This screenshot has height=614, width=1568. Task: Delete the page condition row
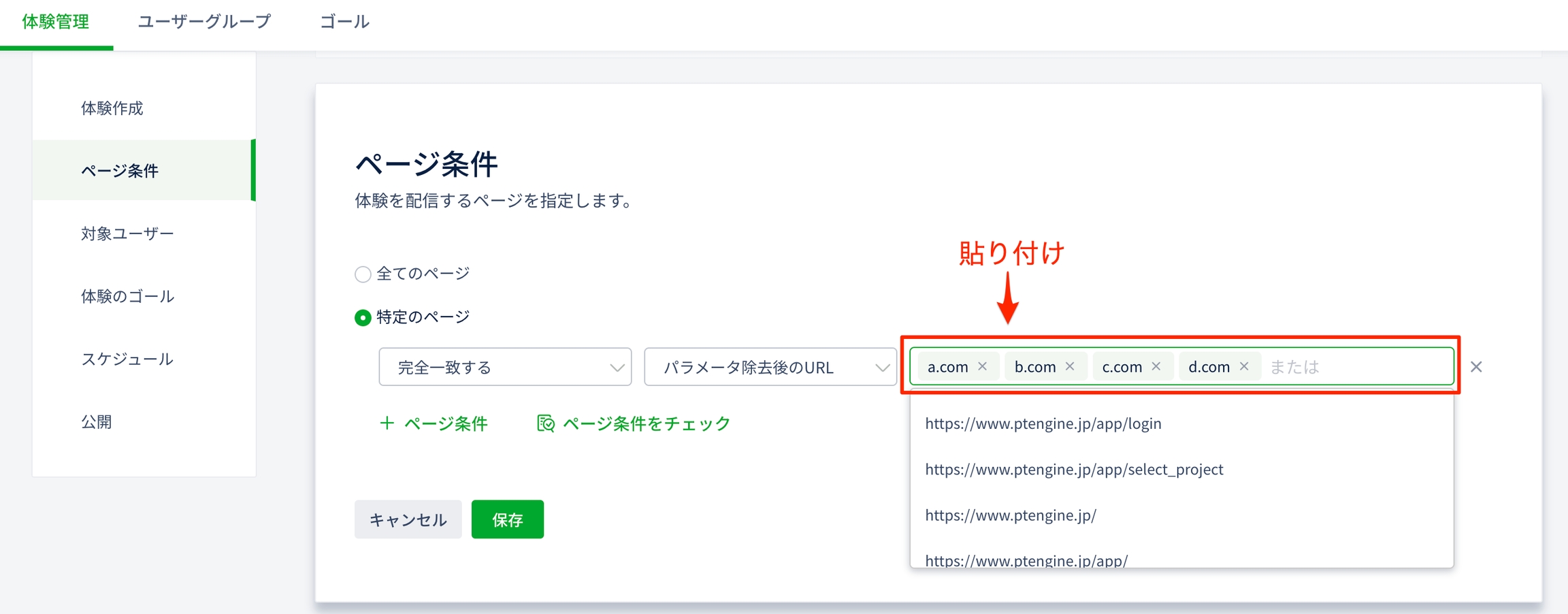pyautogui.click(x=1476, y=367)
